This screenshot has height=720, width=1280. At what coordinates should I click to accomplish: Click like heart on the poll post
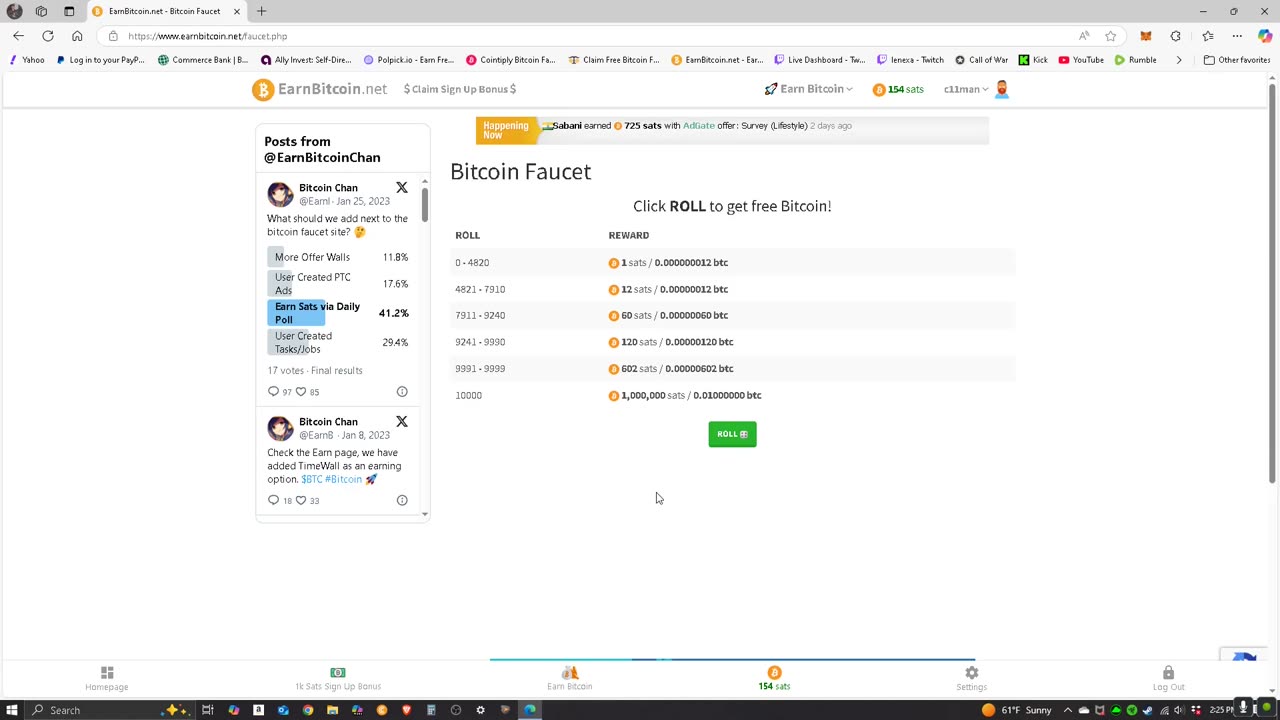[x=300, y=392]
